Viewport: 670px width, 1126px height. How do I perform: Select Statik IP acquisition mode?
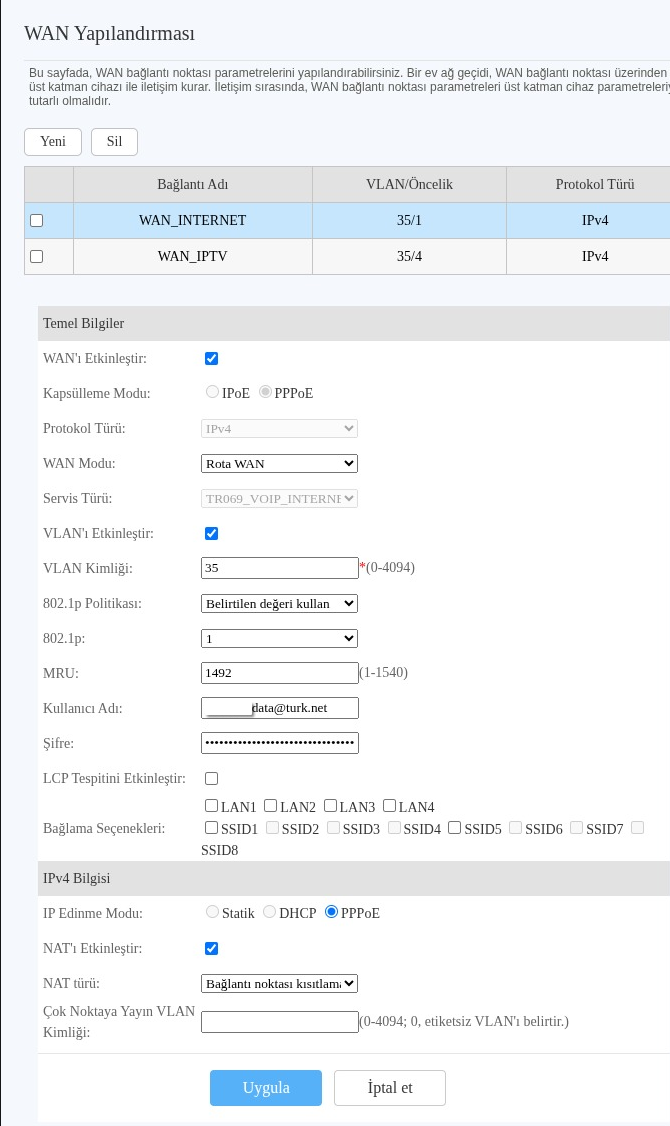point(212,912)
